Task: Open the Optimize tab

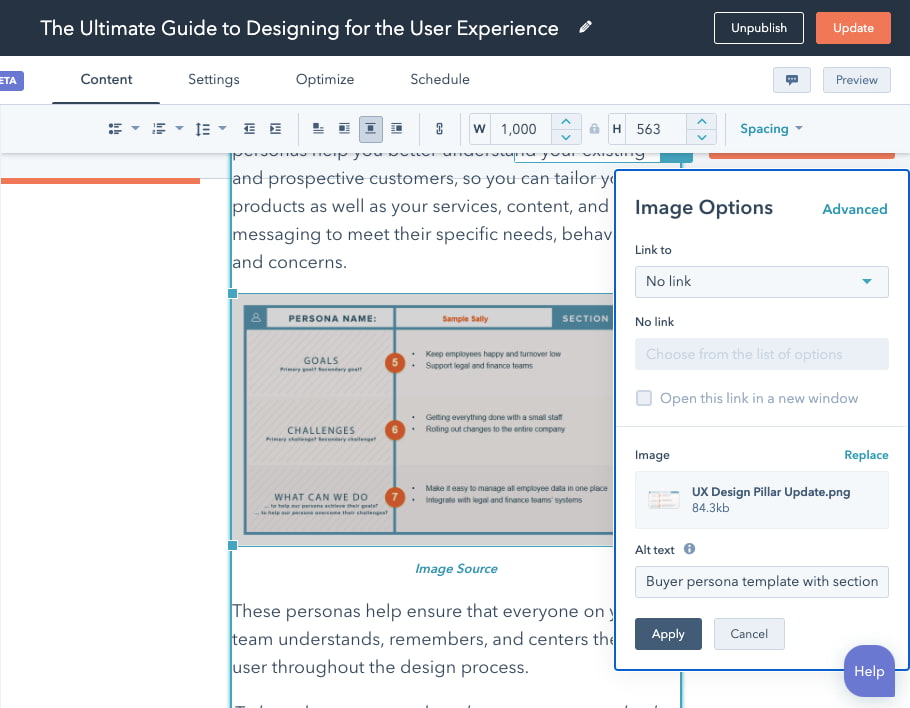Action: click(324, 79)
